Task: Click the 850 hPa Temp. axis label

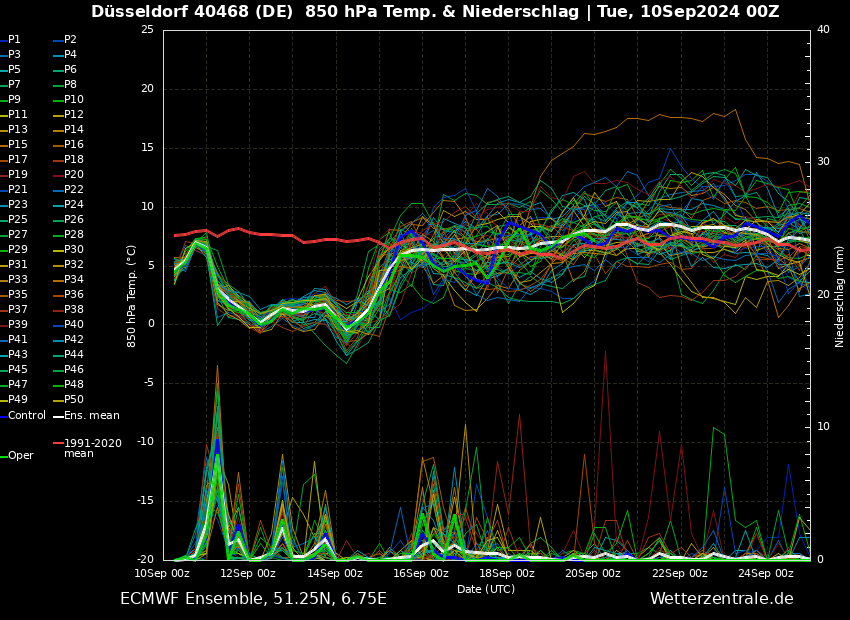Action: (132, 295)
